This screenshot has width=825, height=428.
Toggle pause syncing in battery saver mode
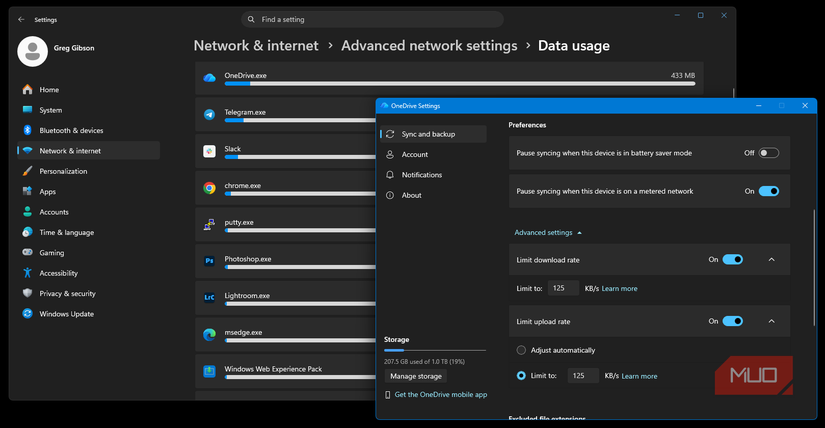[769, 153]
